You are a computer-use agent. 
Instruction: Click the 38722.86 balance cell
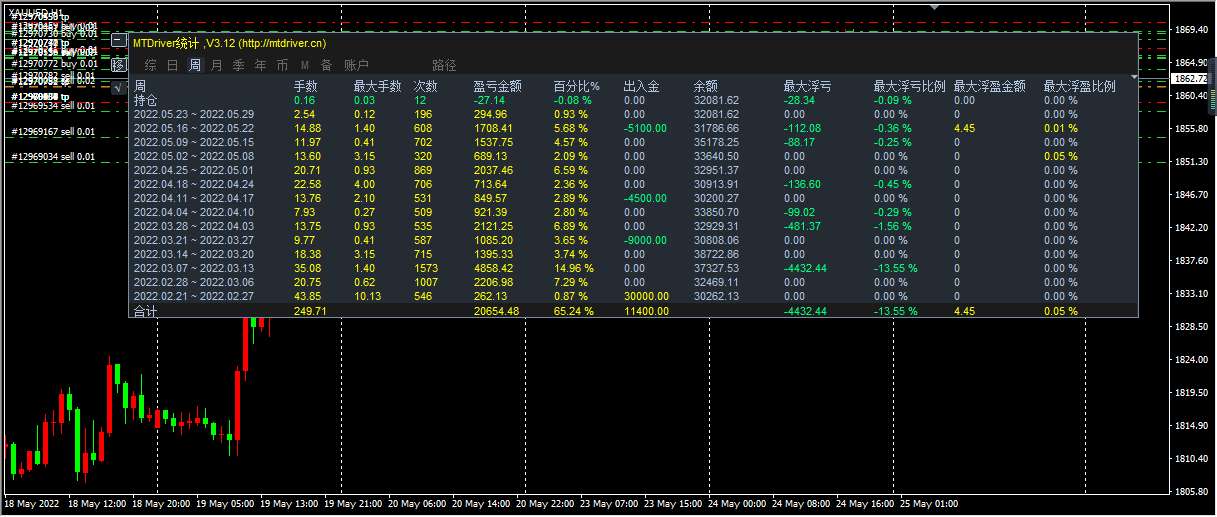click(717, 254)
